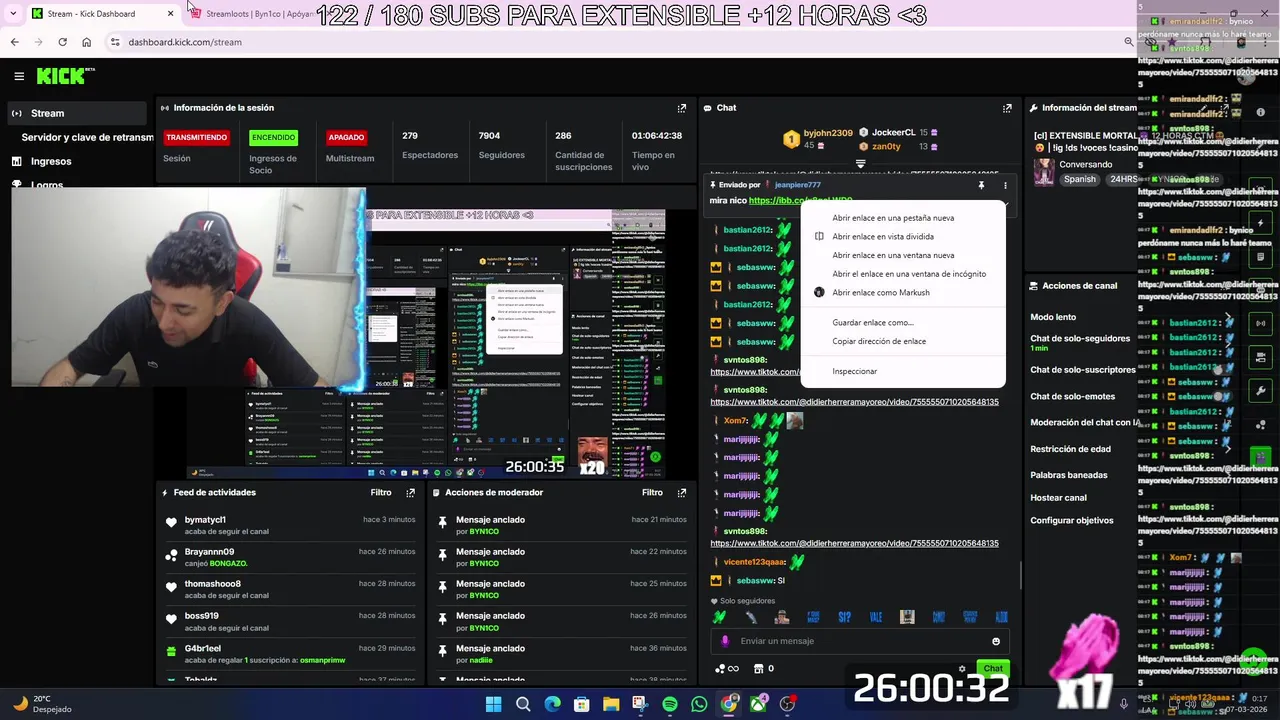Click 'Brayannn09' in activity feed

(x=209, y=552)
